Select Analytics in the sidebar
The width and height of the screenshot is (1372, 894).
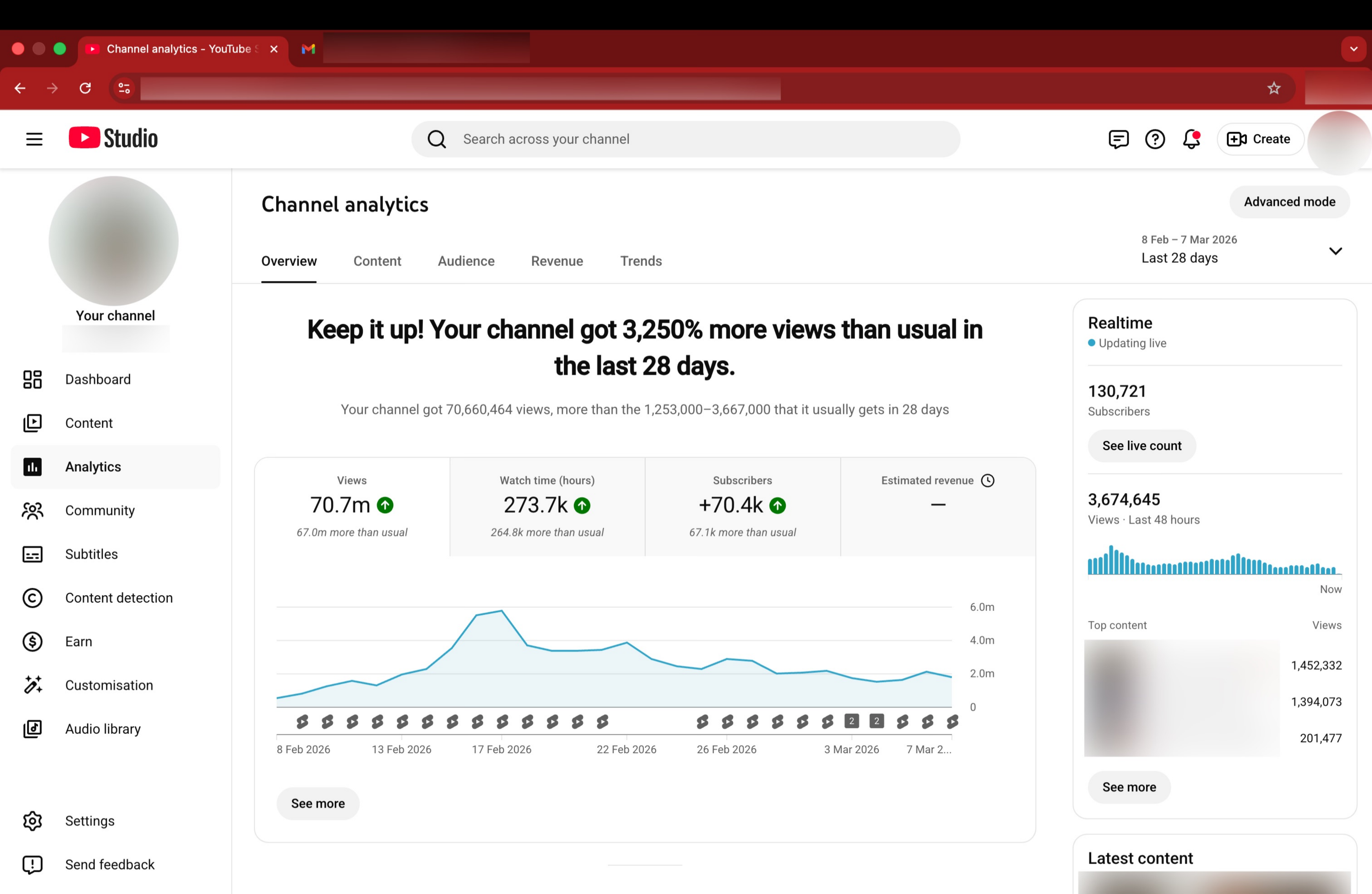tap(115, 467)
